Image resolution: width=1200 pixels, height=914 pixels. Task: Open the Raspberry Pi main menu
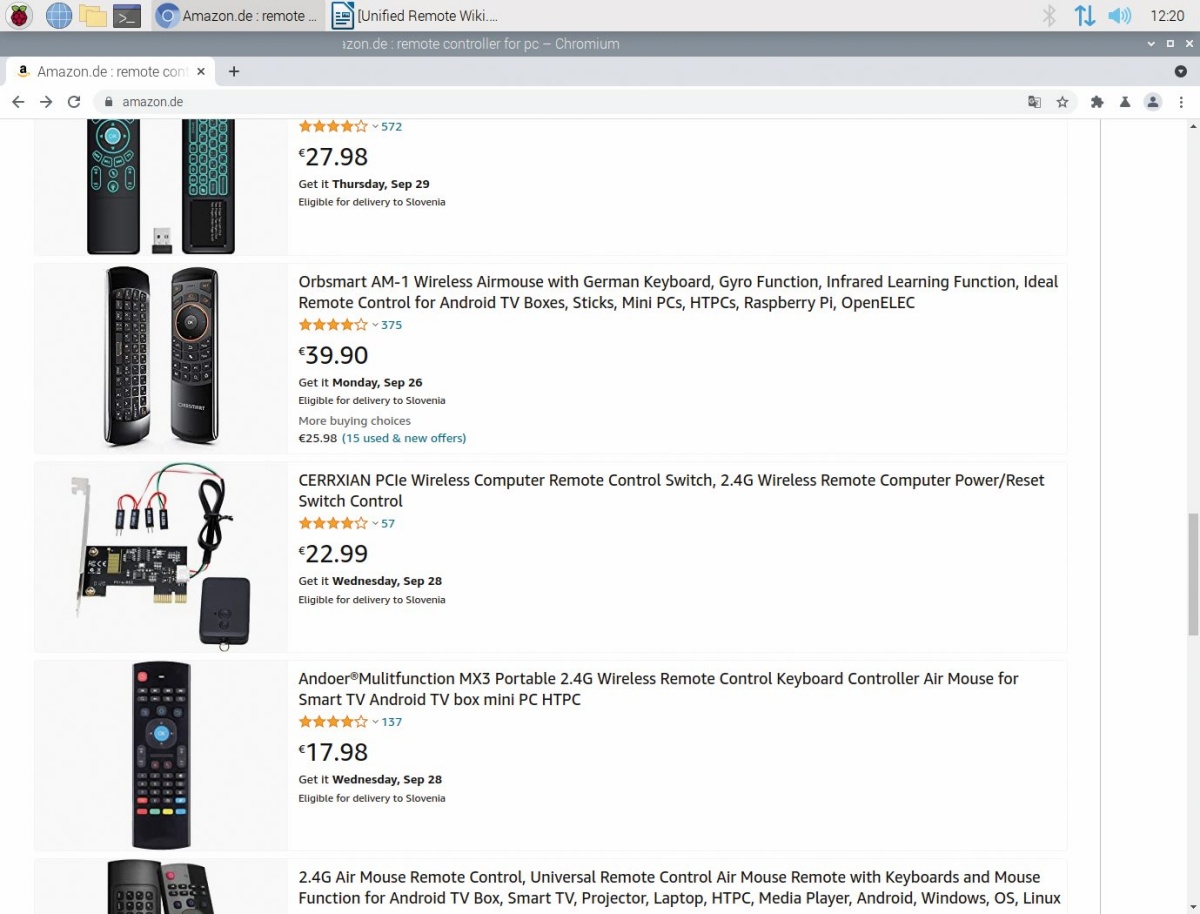[x=19, y=15]
